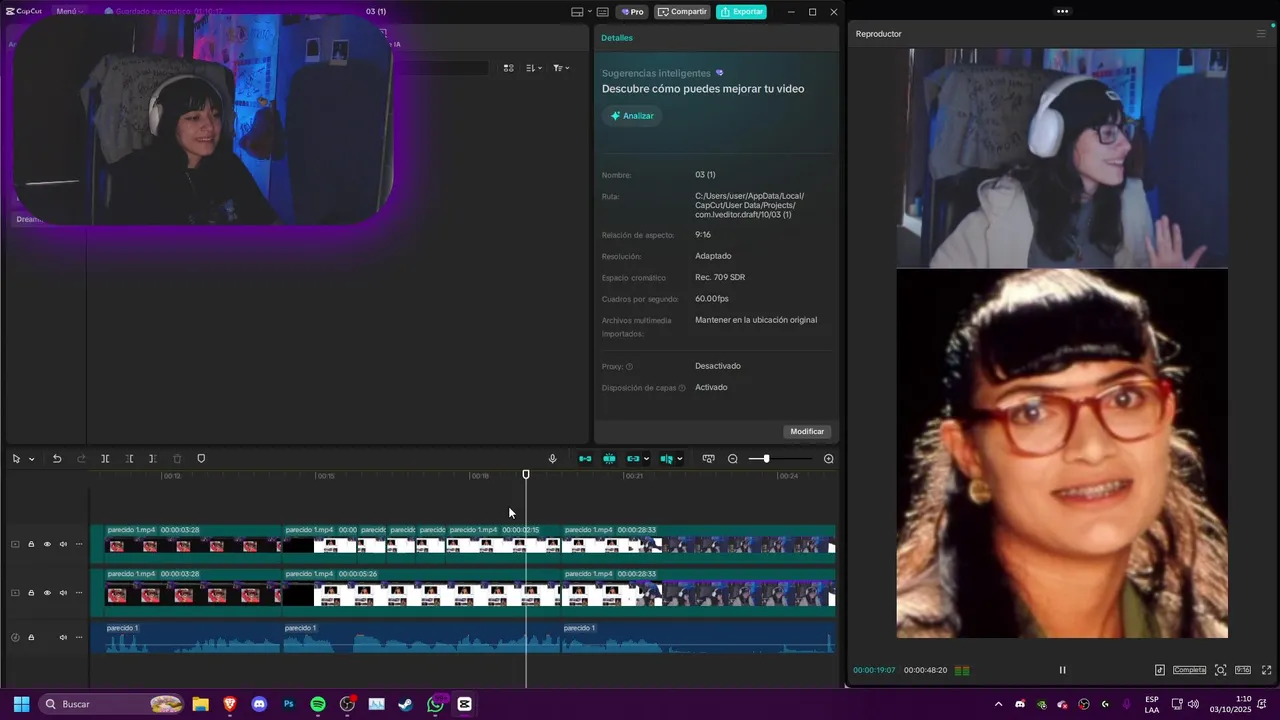1280x720 pixels.
Task: Toggle auto snapping in timeline toolbar
Action: [x=609, y=459]
